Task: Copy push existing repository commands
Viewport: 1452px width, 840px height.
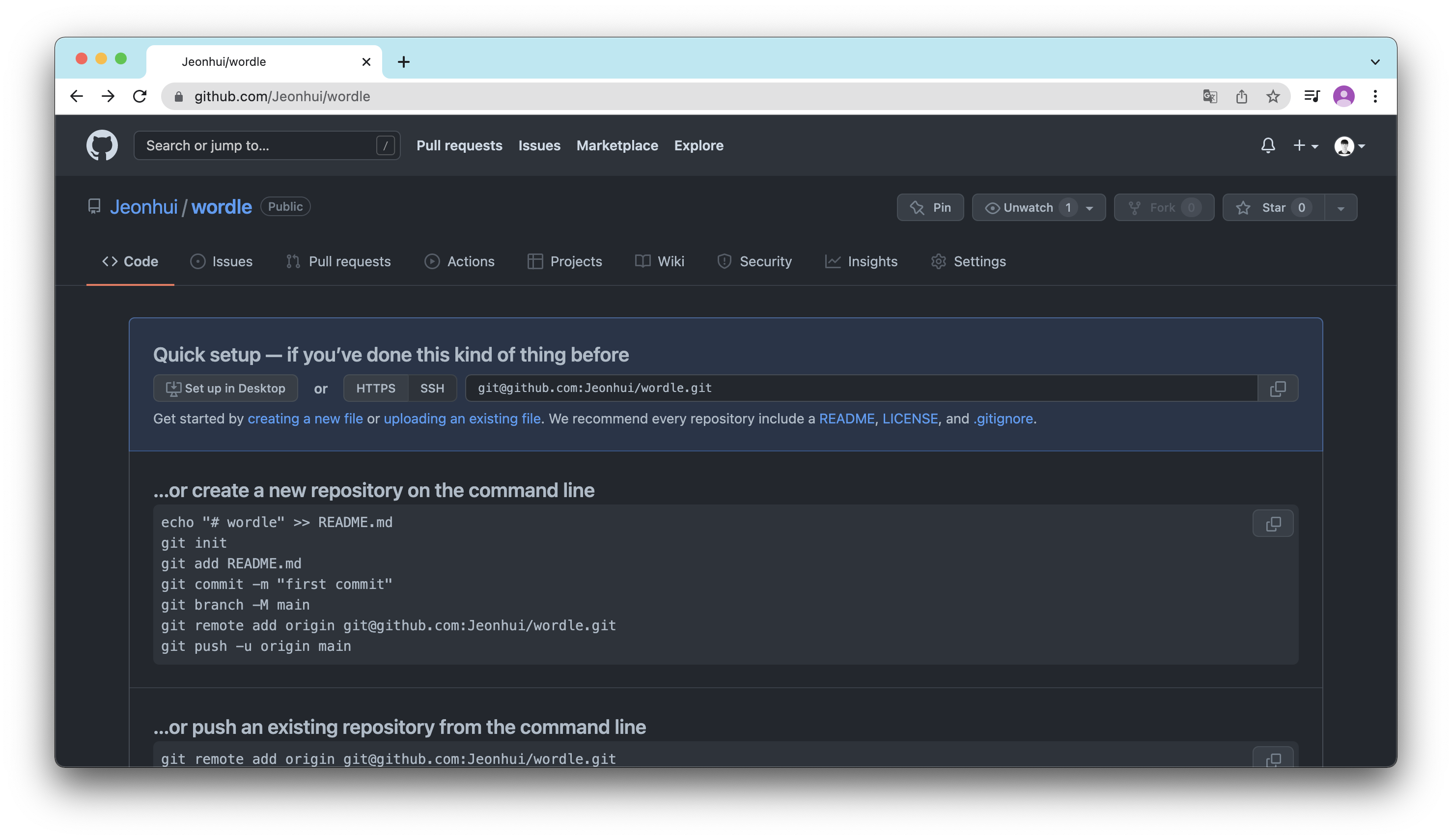Action: 1273,758
